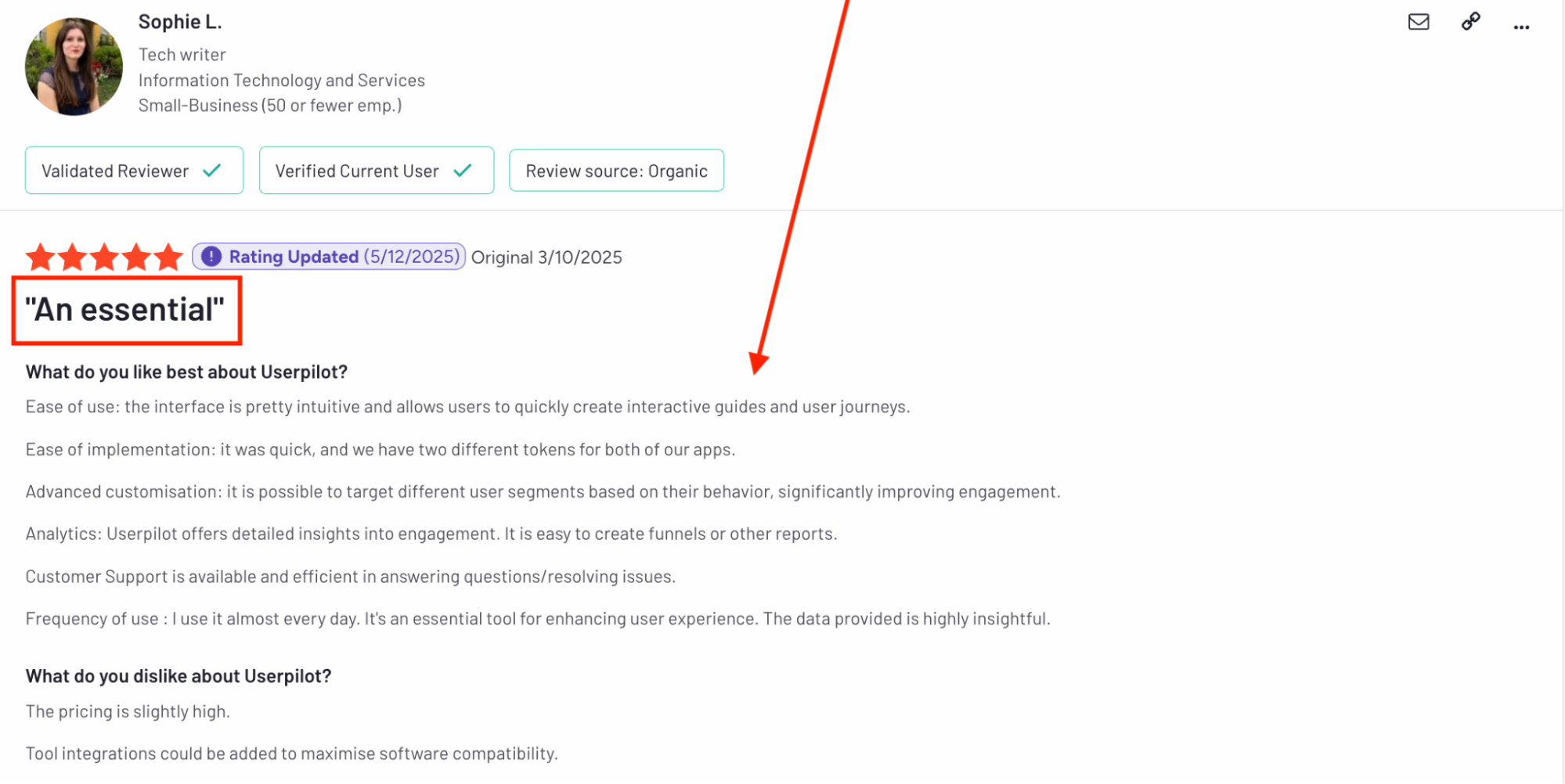Click "What do you dislike about Userpilot?" heading
1565x784 pixels.
point(178,676)
